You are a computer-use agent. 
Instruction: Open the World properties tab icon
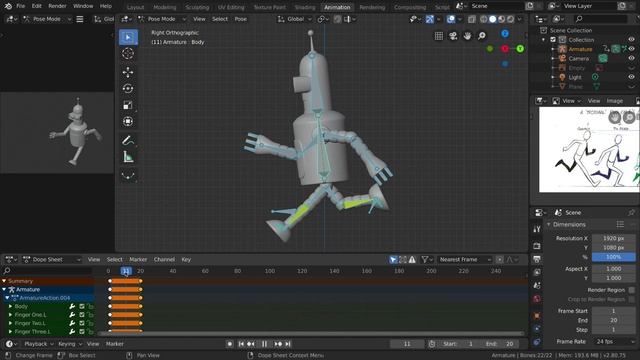(537, 299)
